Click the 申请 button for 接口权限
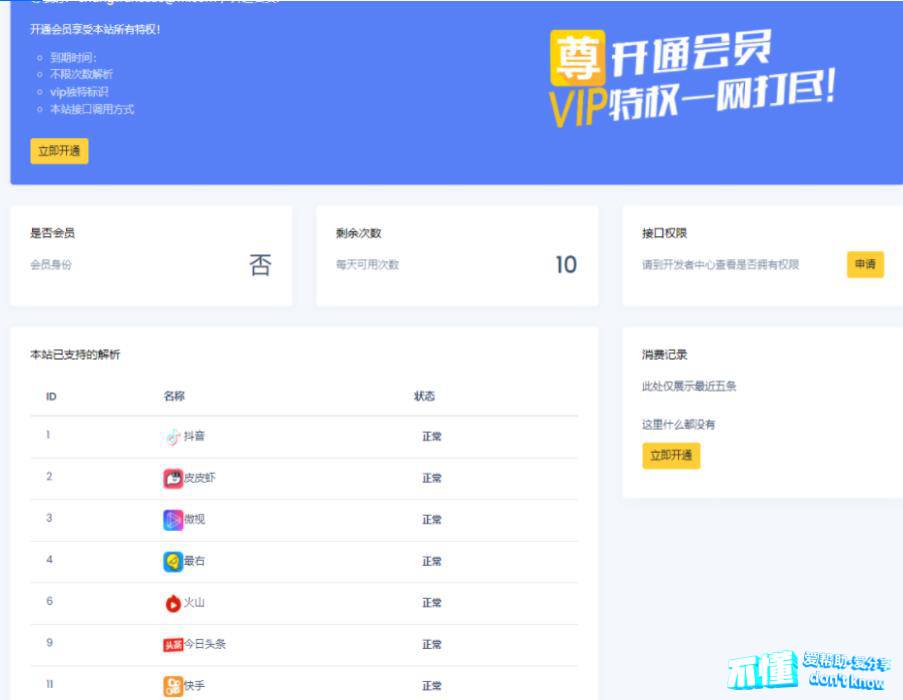This screenshot has height=700, width=903. coord(865,264)
